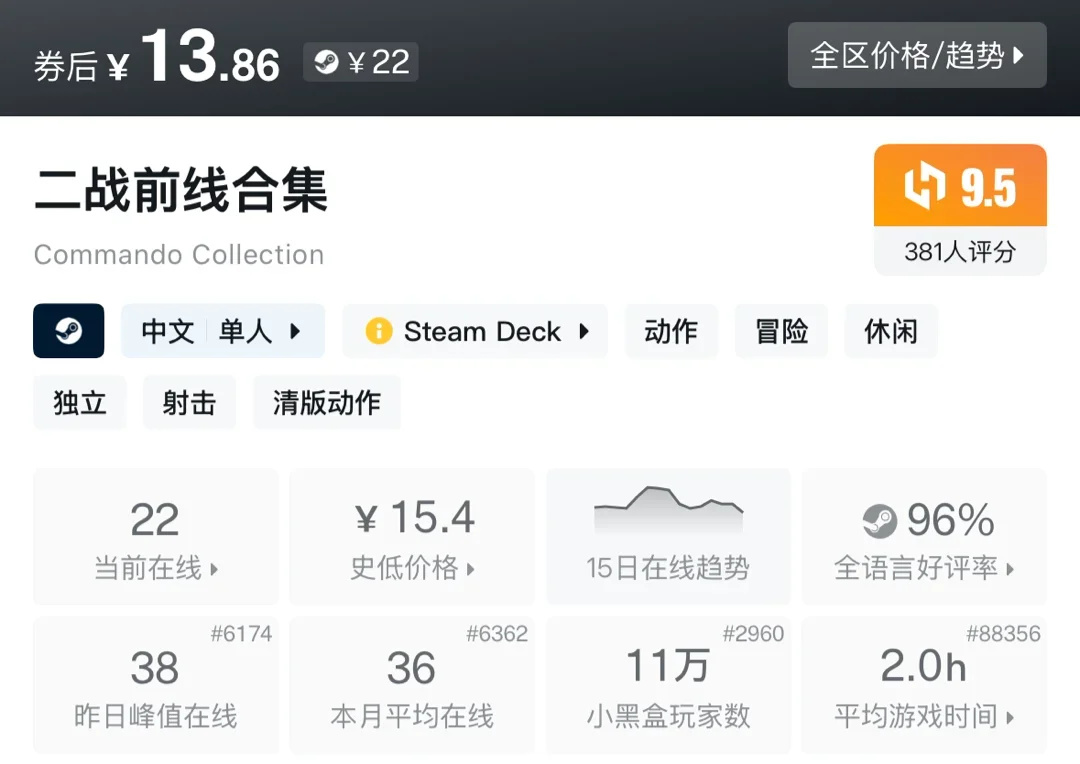Expand the Steam Deck compatibility tag
This screenshot has width=1080, height=764.
coord(475,331)
